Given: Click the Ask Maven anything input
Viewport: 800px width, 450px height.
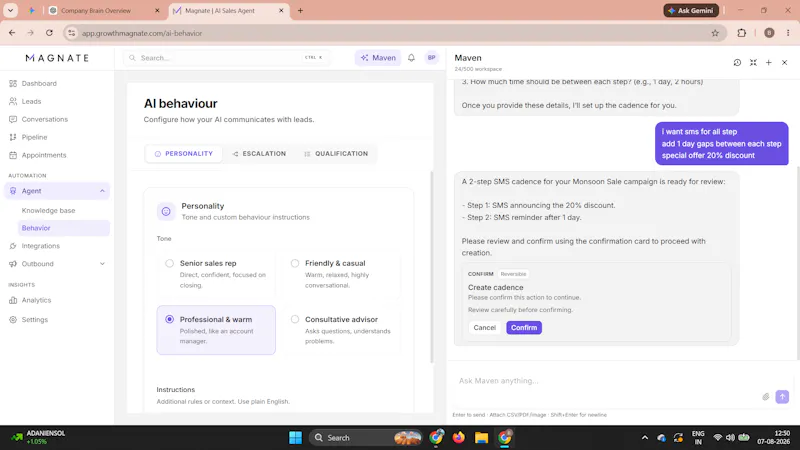Looking at the screenshot, I should [x=605, y=381].
